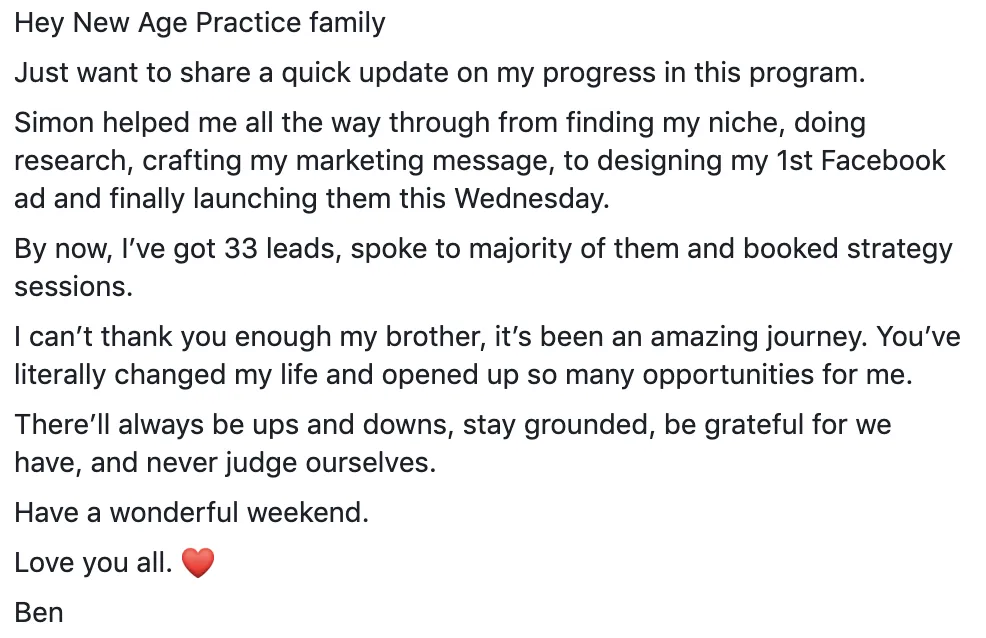Click the greeting 'Hey New Age Practice family'
986x638 pixels.
pos(200,23)
